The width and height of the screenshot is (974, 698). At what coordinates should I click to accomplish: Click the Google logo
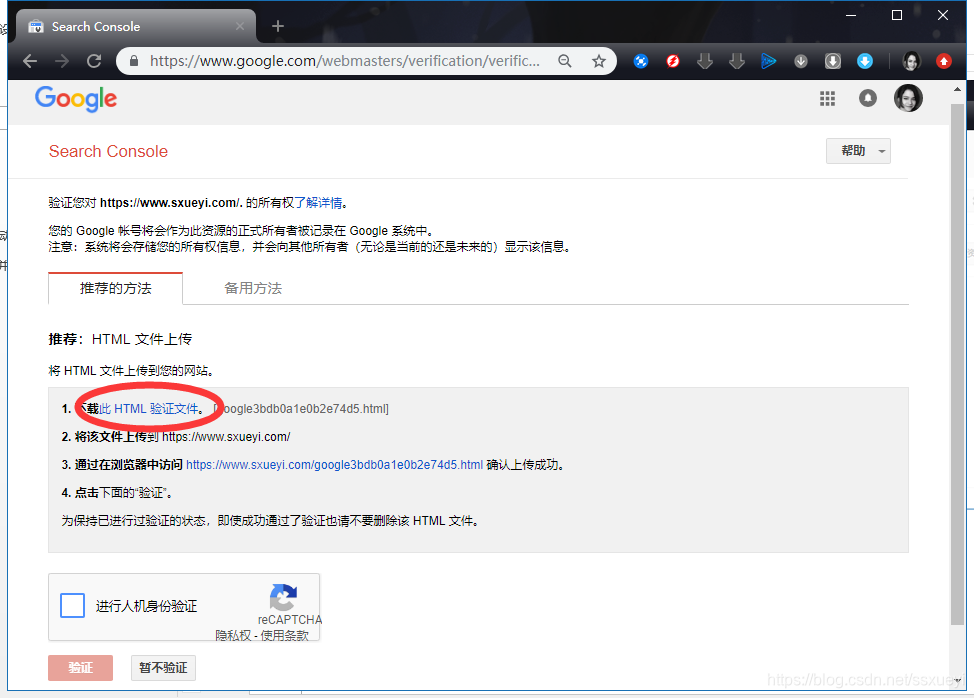click(x=76, y=99)
